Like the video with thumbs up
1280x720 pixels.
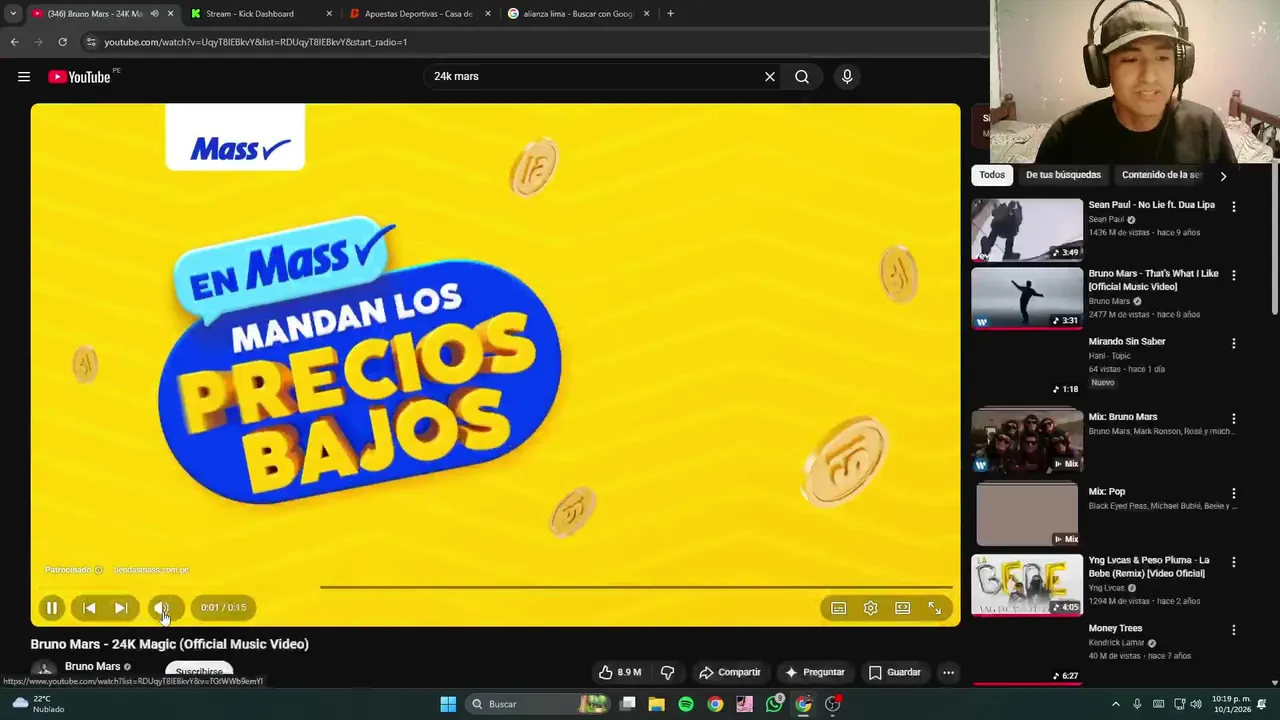pyautogui.click(x=620, y=672)
